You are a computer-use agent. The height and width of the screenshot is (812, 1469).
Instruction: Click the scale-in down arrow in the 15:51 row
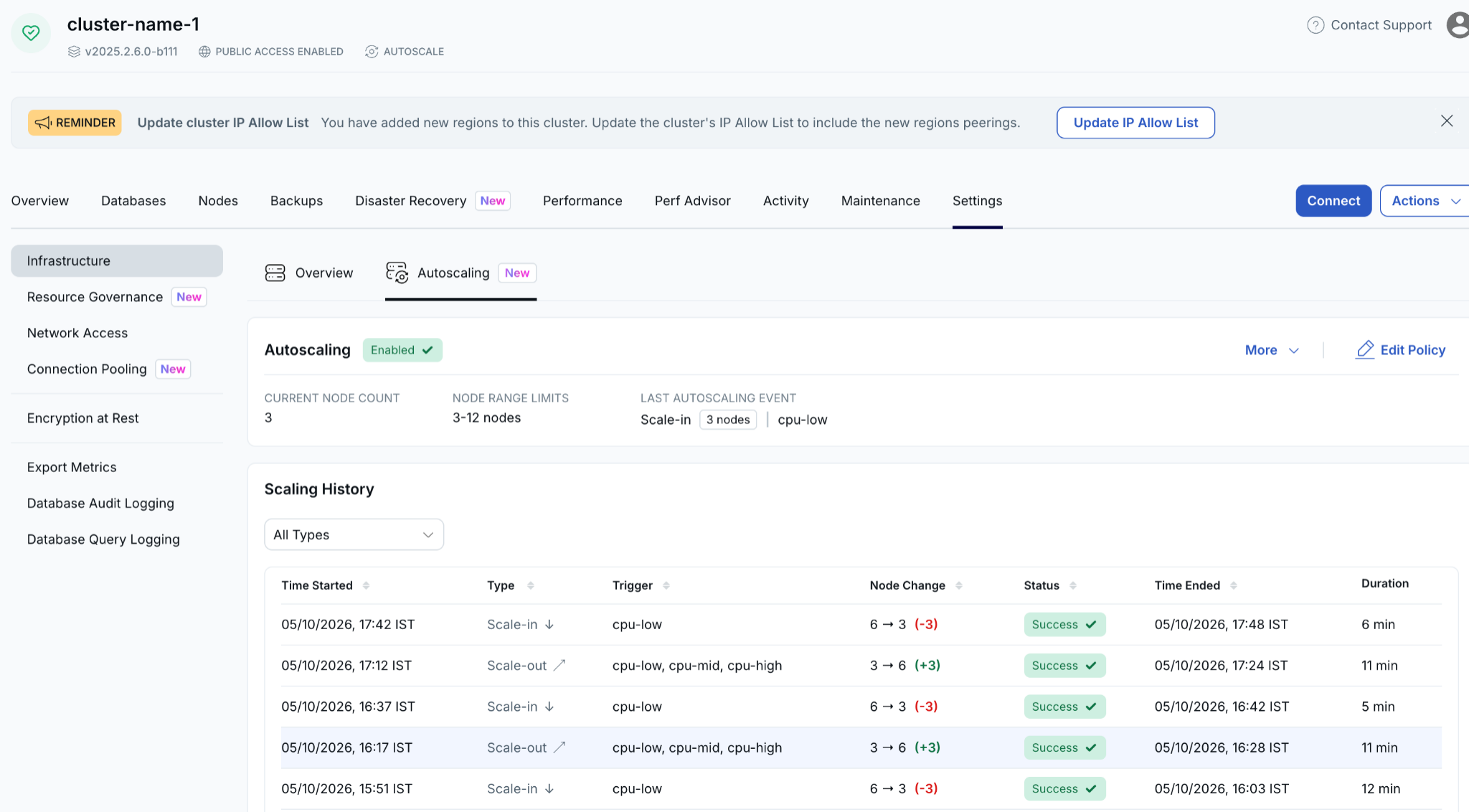[549, 788]
